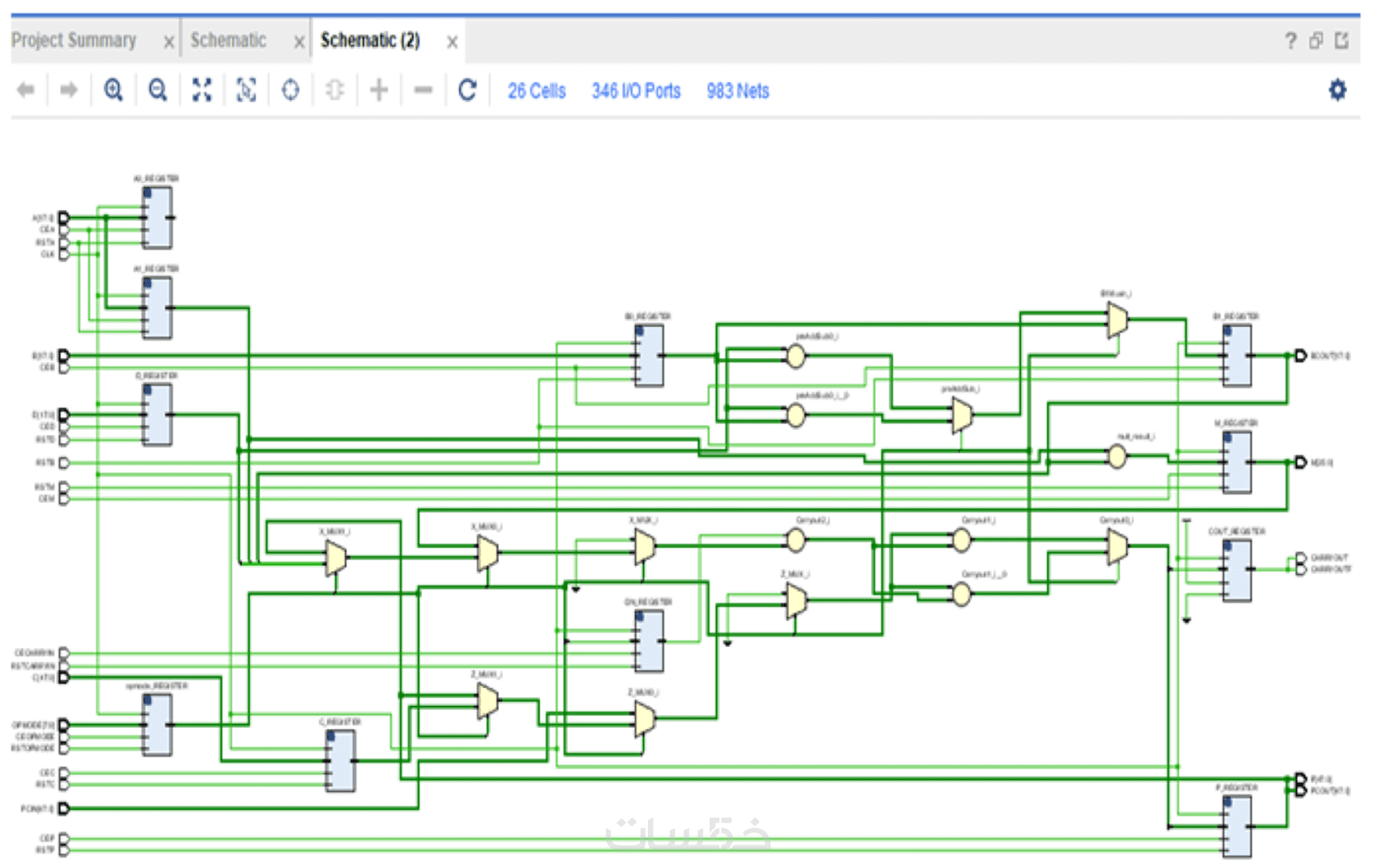The width and height of the screenshot is (1377, 868).
Task: Expand the B1_REGISTER block hierarchy
Action: tap(1228, 331)
